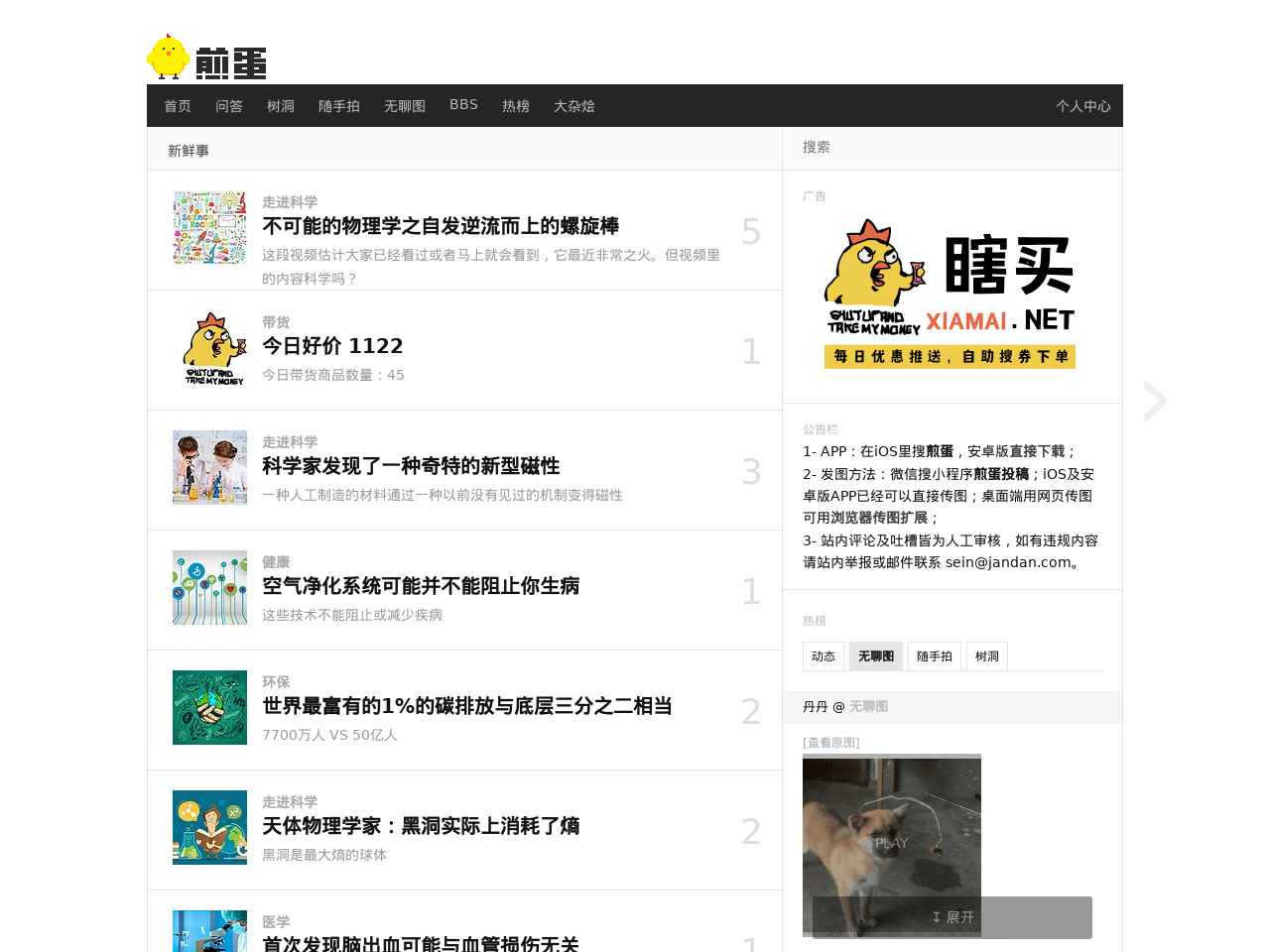Screen dimensions: 1270x952
Task: Select the 随手拍 hot list tab
Action: click(934, 656)
